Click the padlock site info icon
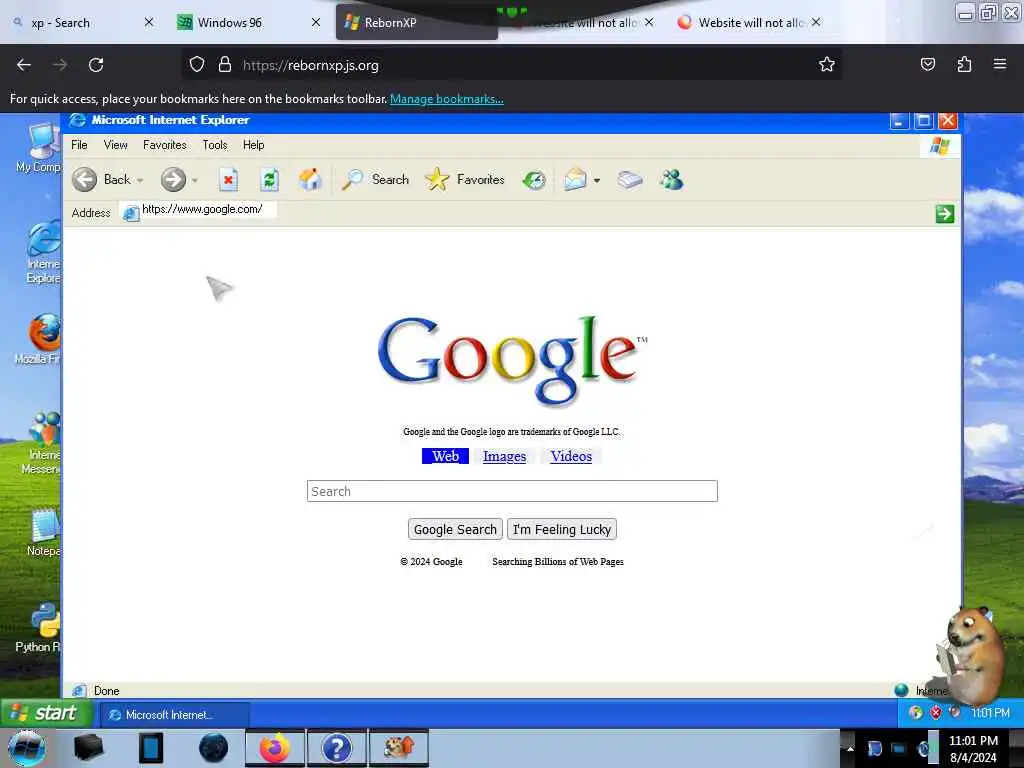 pyautogui.click(x=225, y=65)
